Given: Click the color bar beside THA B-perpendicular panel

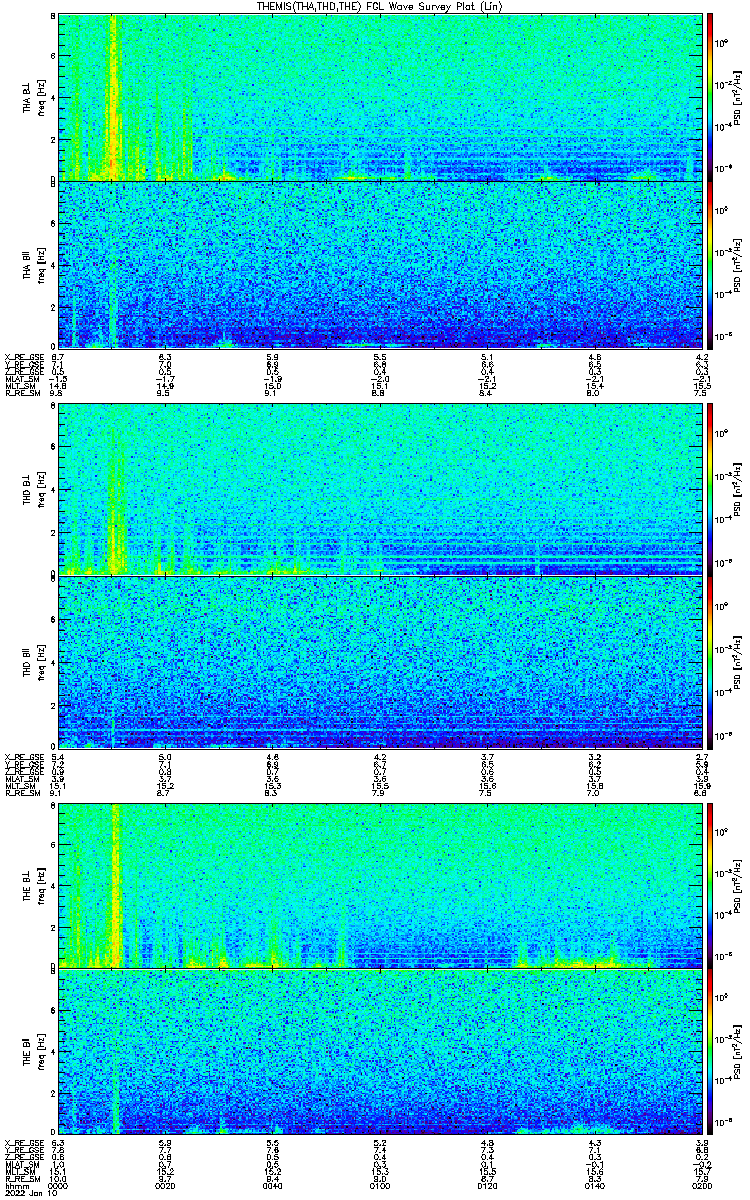Looking at the screenshot, I should point(710,97).
